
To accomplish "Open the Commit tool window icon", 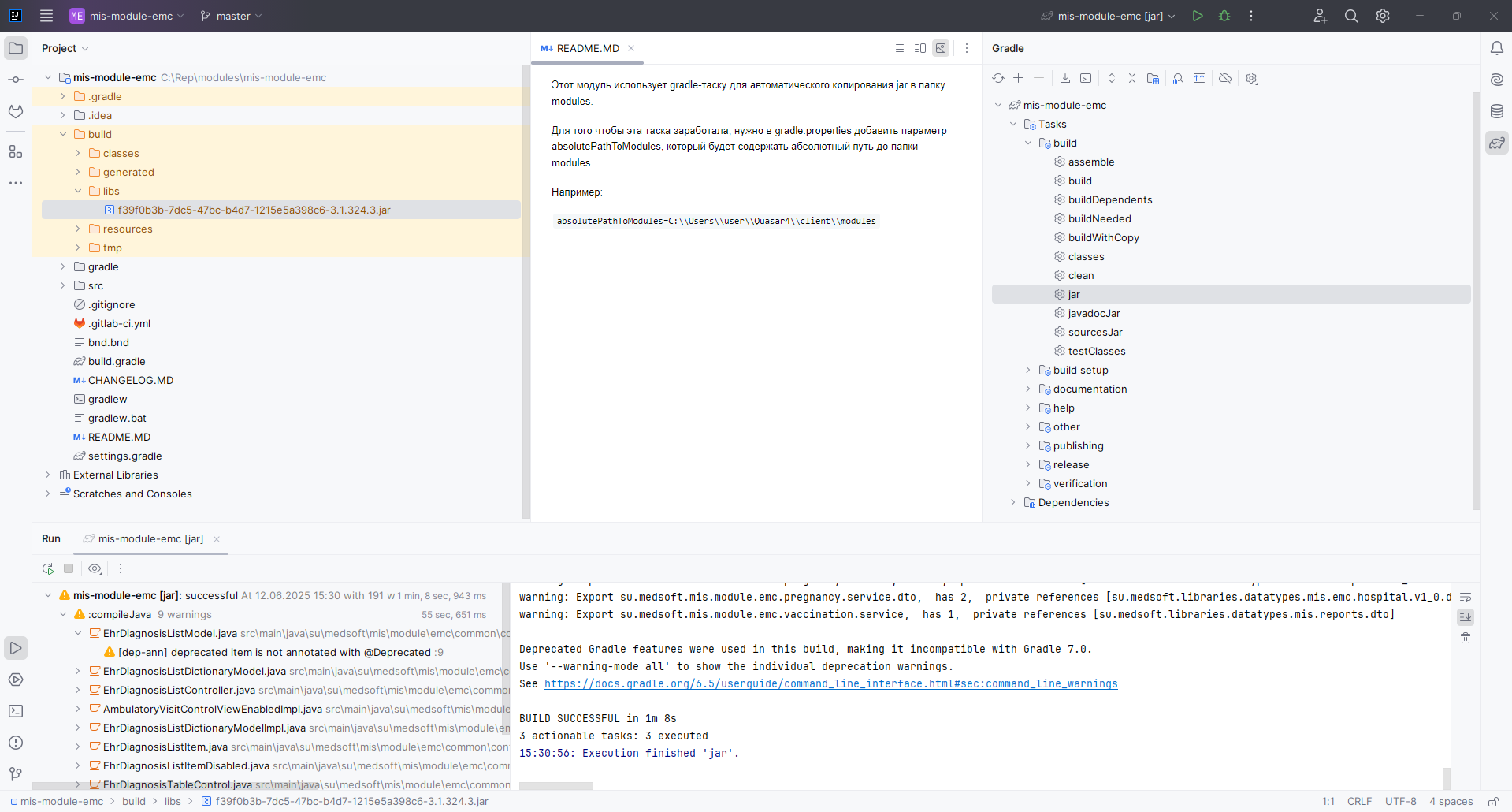I will [16, 80].
